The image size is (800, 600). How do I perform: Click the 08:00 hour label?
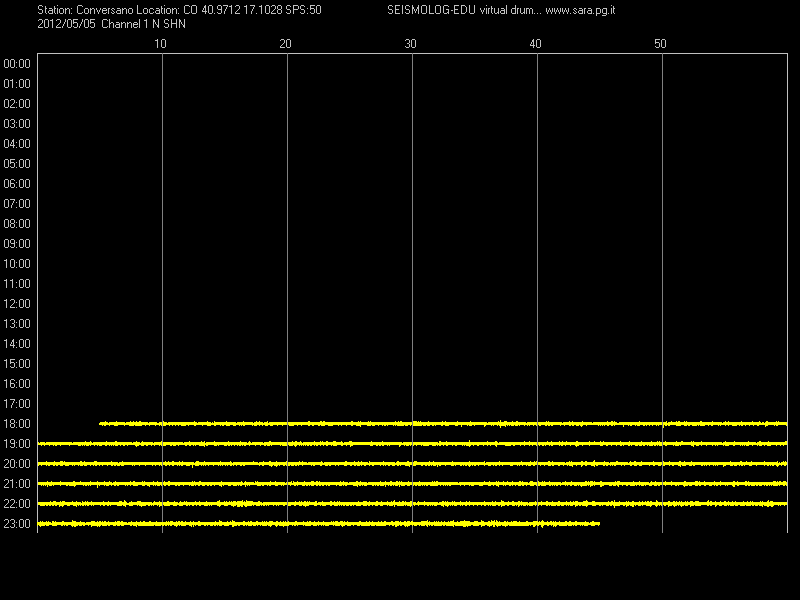17,224
